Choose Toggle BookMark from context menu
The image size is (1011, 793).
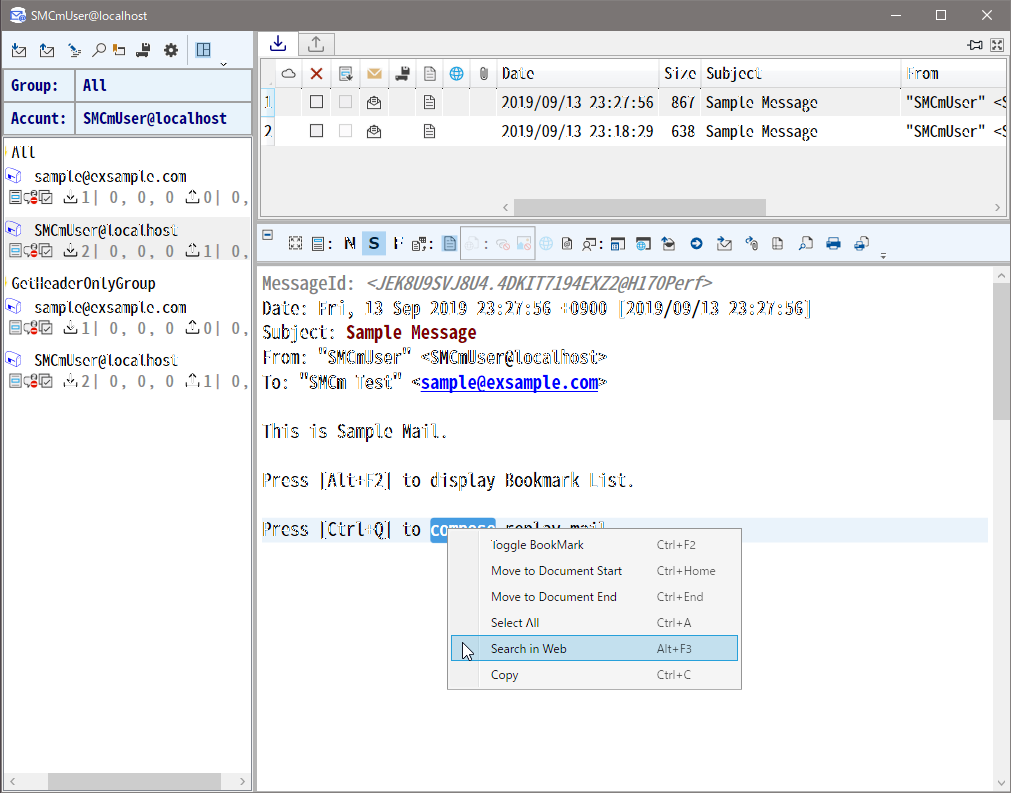(x=594, y=545)
